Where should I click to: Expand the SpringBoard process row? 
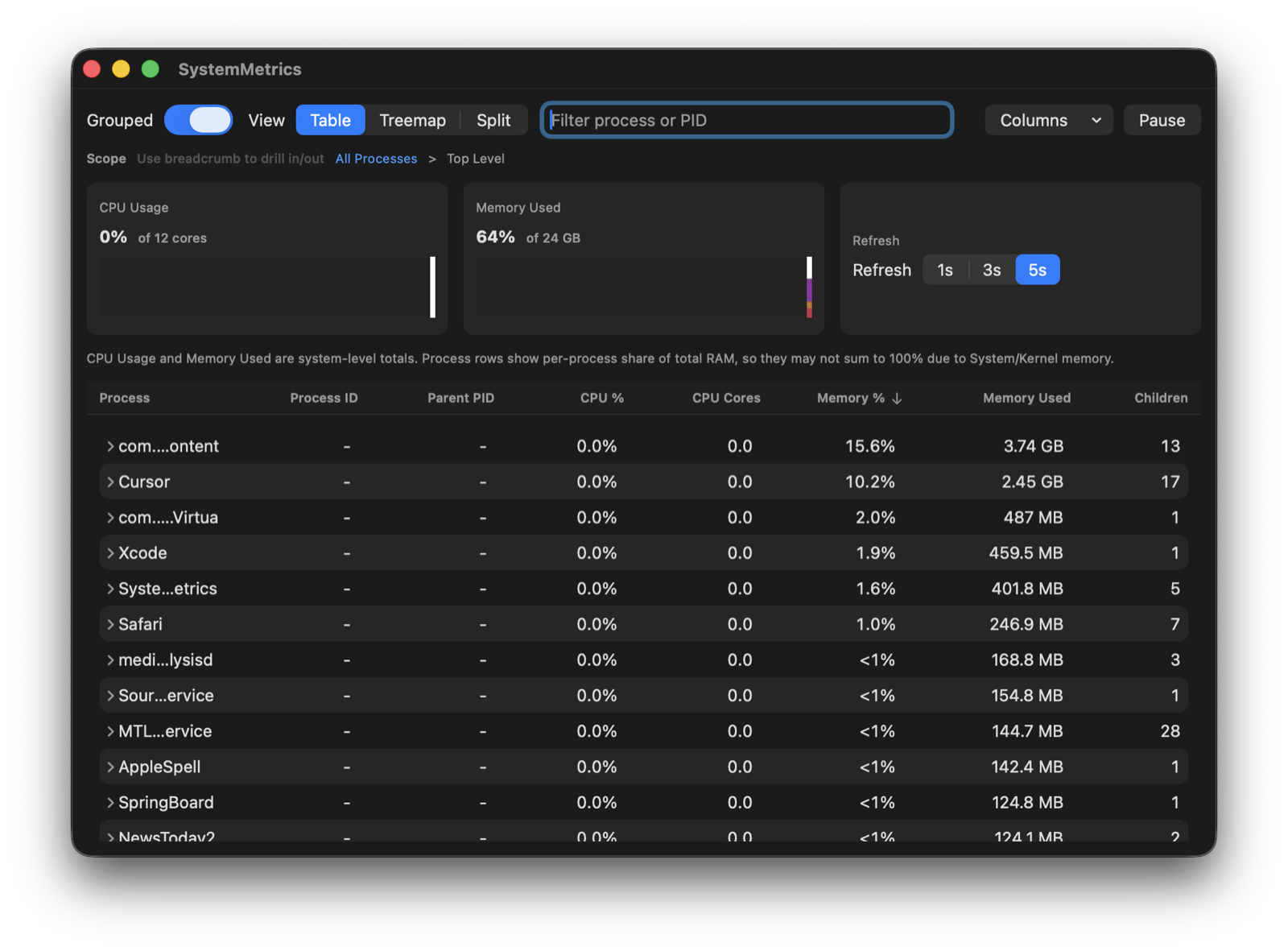(110, 802)
